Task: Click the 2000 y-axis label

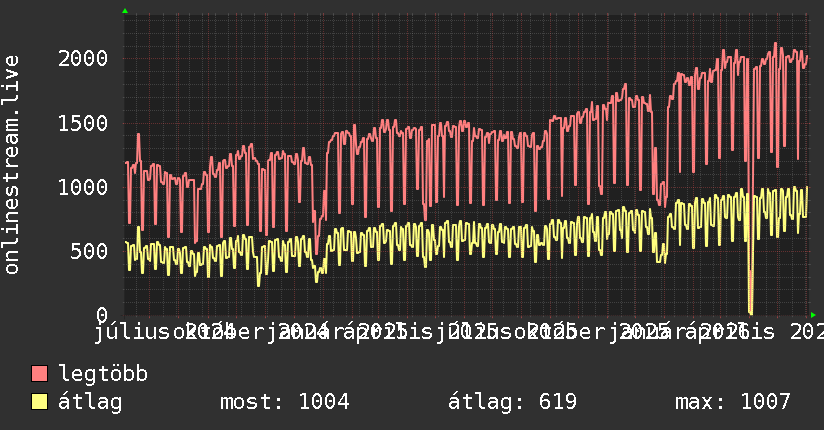Action: pos(83,58)
